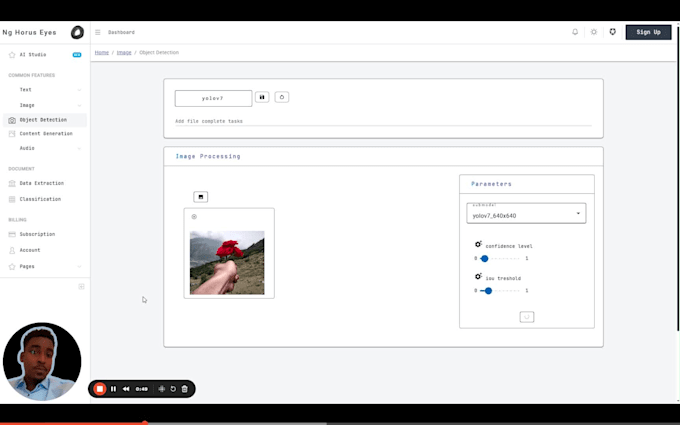
Task: Delete the recording with trash icon
Action: pos(184,389)
